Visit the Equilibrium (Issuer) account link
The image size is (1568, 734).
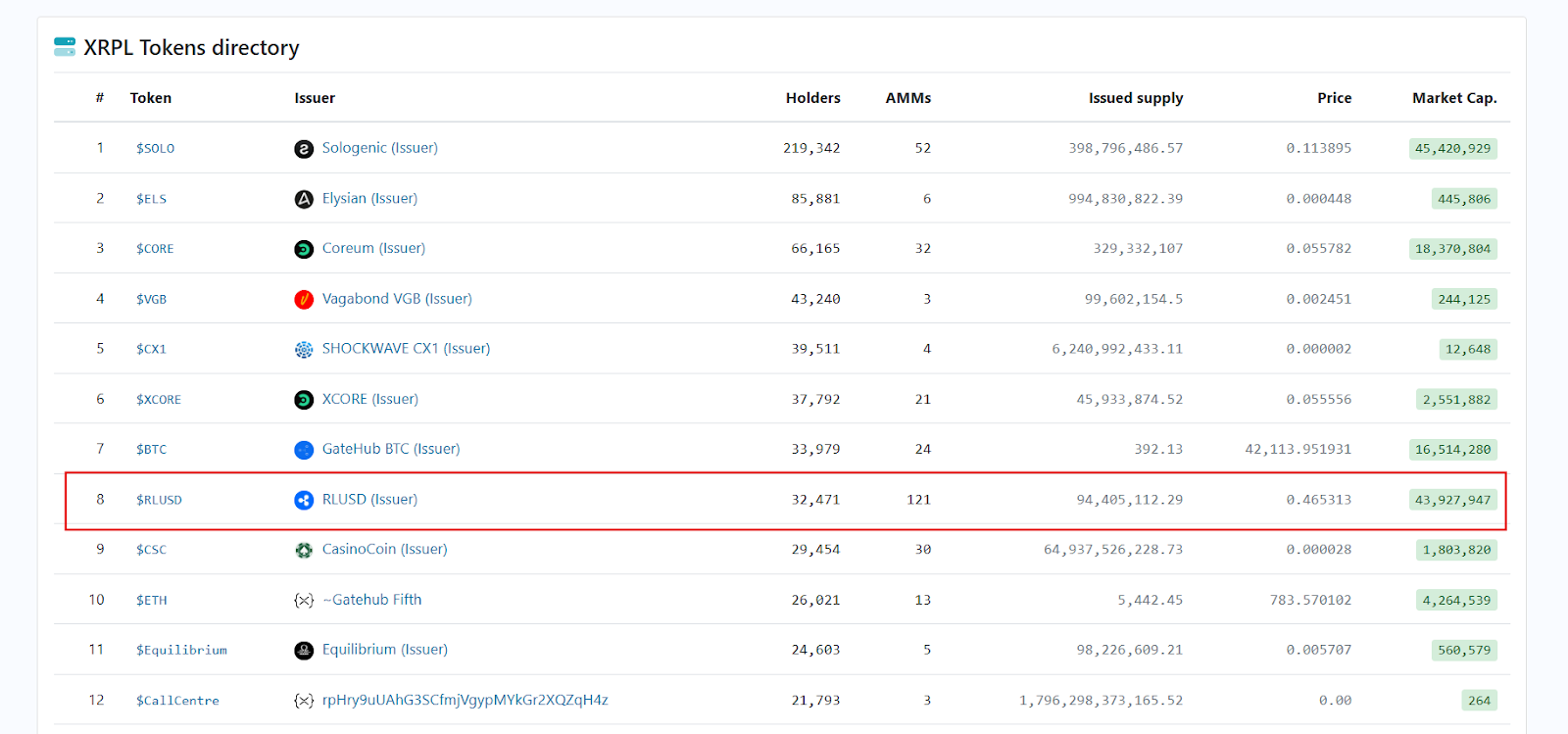(x=385, y=649)
